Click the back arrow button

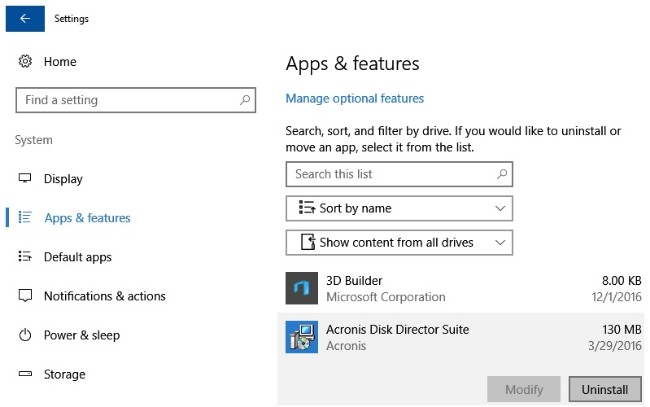pyautogui.click(x=25, y=19)
